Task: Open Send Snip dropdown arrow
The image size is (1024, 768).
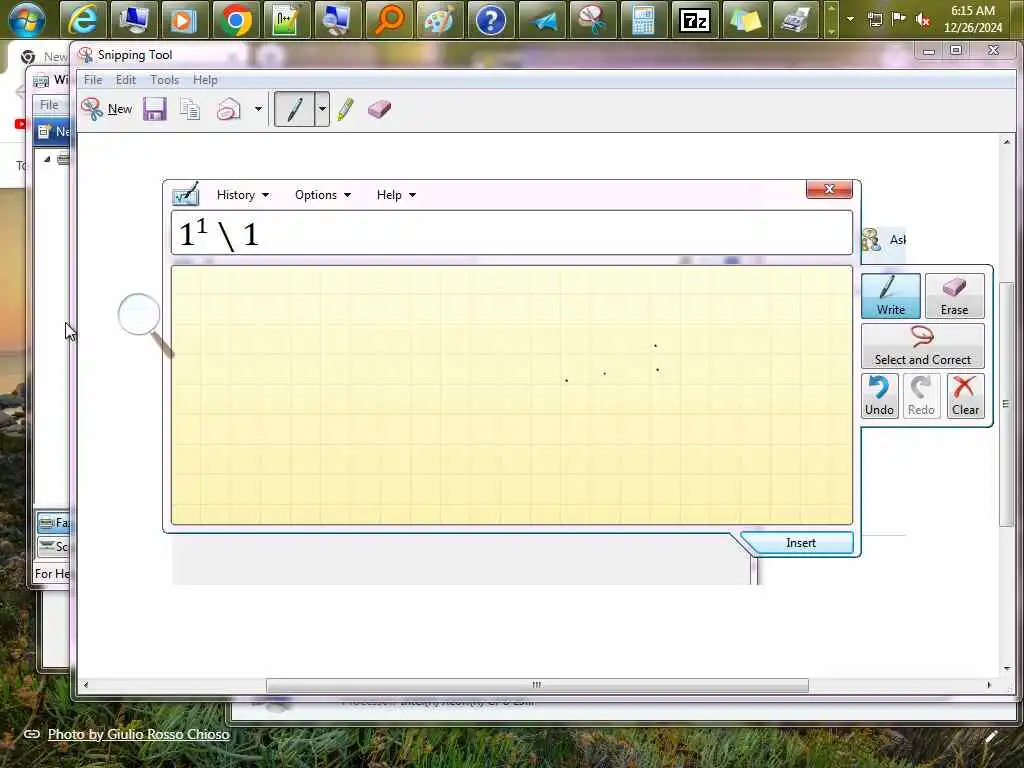Action: click(258, 109)
